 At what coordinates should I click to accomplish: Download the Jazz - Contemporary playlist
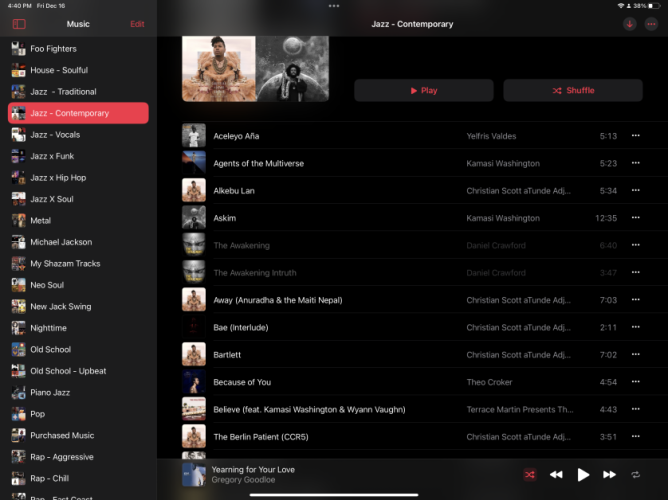[629, 24]
